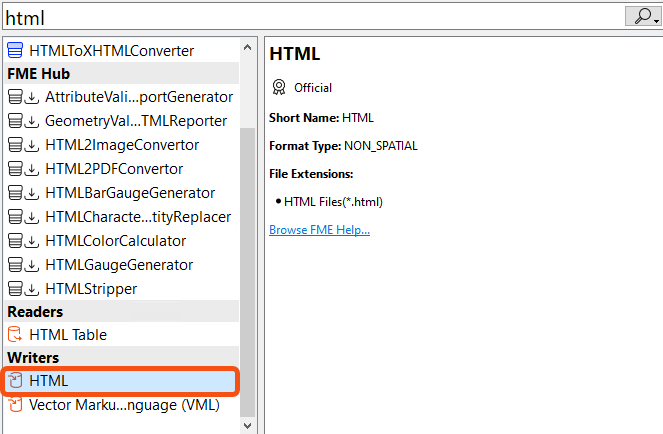
Task: Click HTMLStripper download icon
Action: [31, 289]
